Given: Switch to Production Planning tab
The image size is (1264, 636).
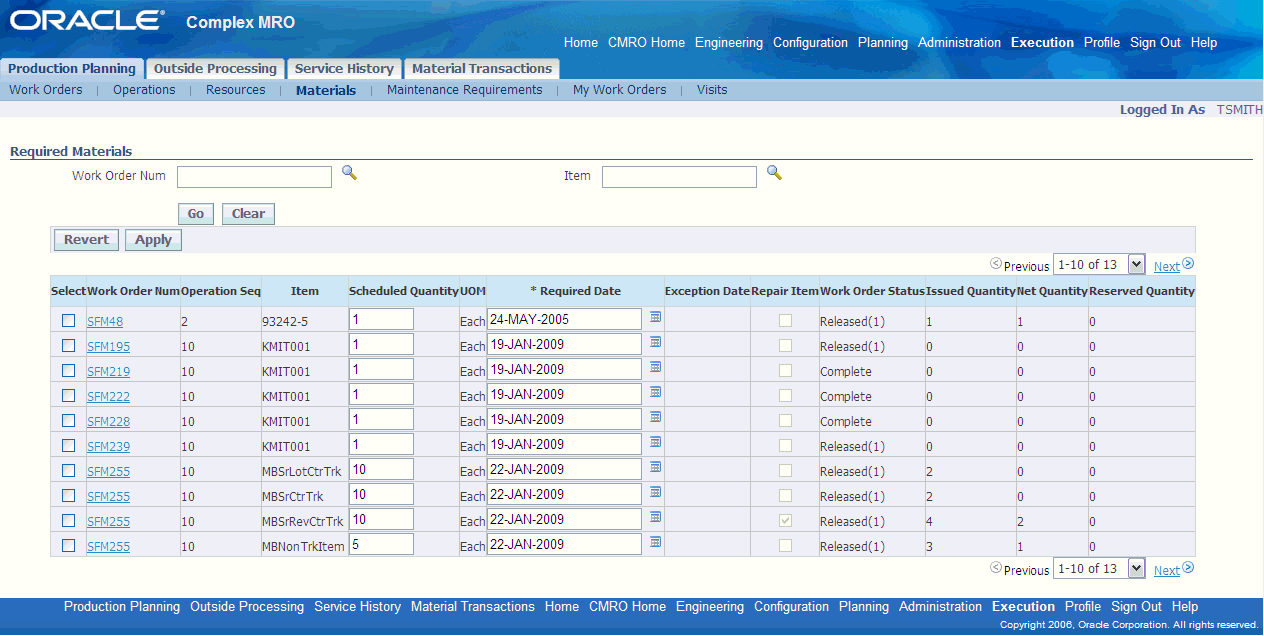Looking at the screenshot, I should 72,69.
